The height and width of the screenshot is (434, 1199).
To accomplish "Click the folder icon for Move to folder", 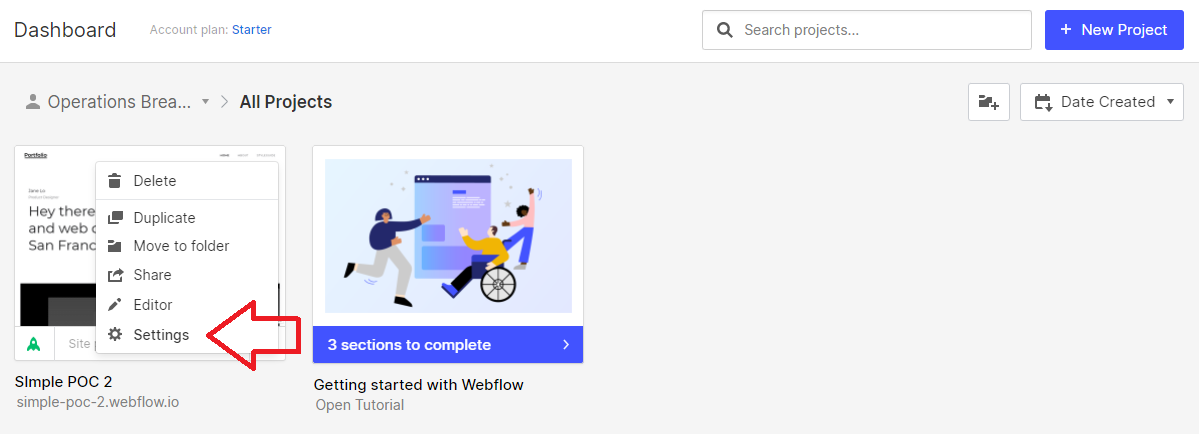I will 115,246.
